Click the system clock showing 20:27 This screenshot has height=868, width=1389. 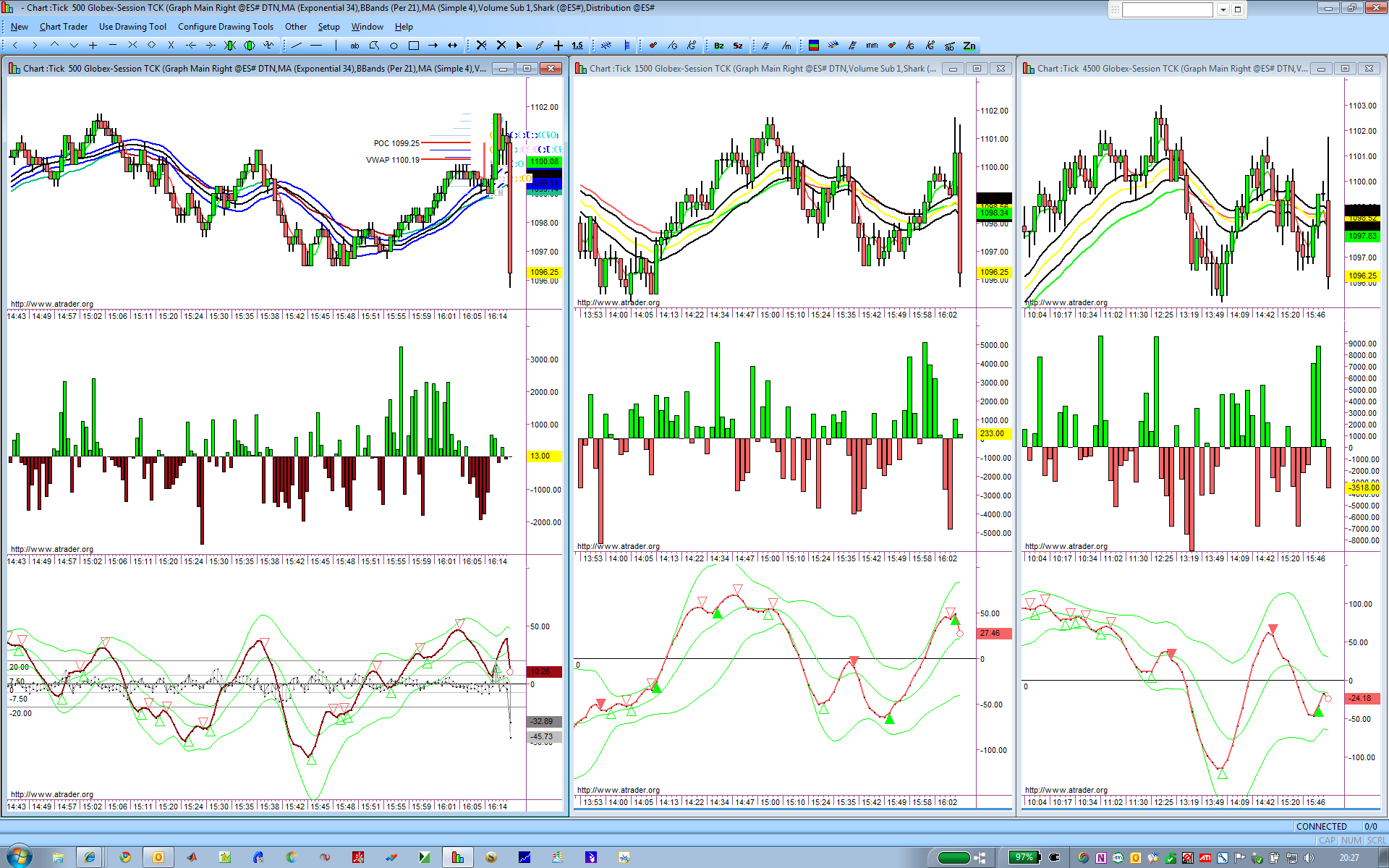1348,858
